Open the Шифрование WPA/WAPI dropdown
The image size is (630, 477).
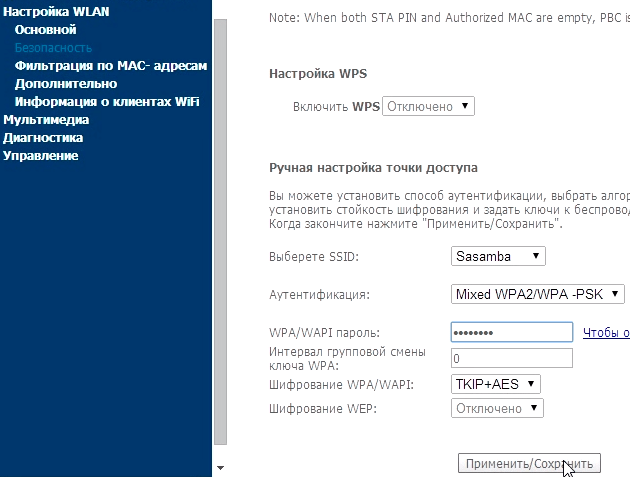coord(496,384)
